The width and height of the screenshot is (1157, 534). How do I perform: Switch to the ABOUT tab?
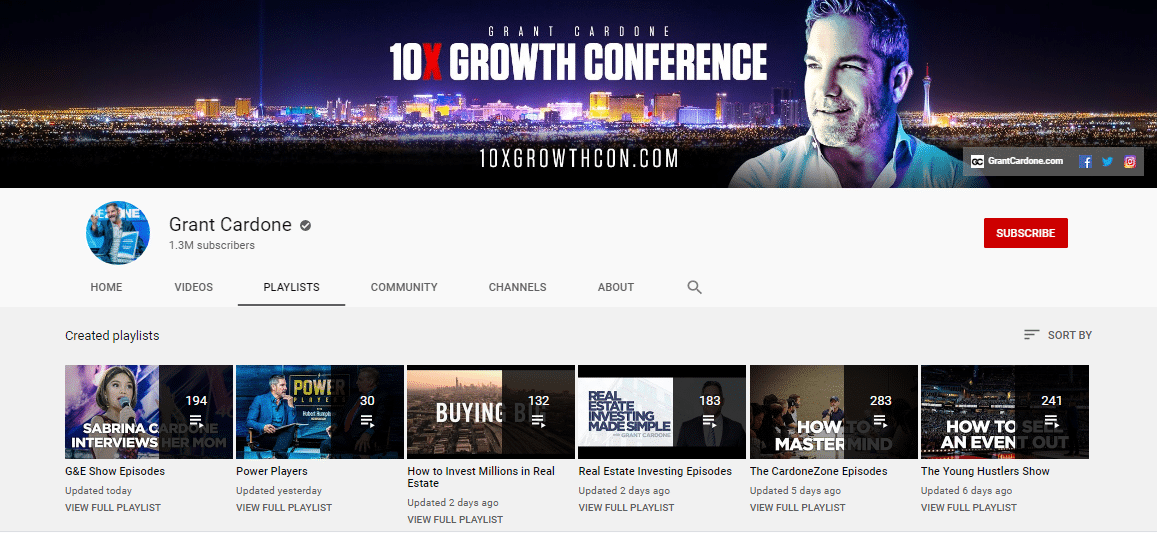click(x=615, y=288)
